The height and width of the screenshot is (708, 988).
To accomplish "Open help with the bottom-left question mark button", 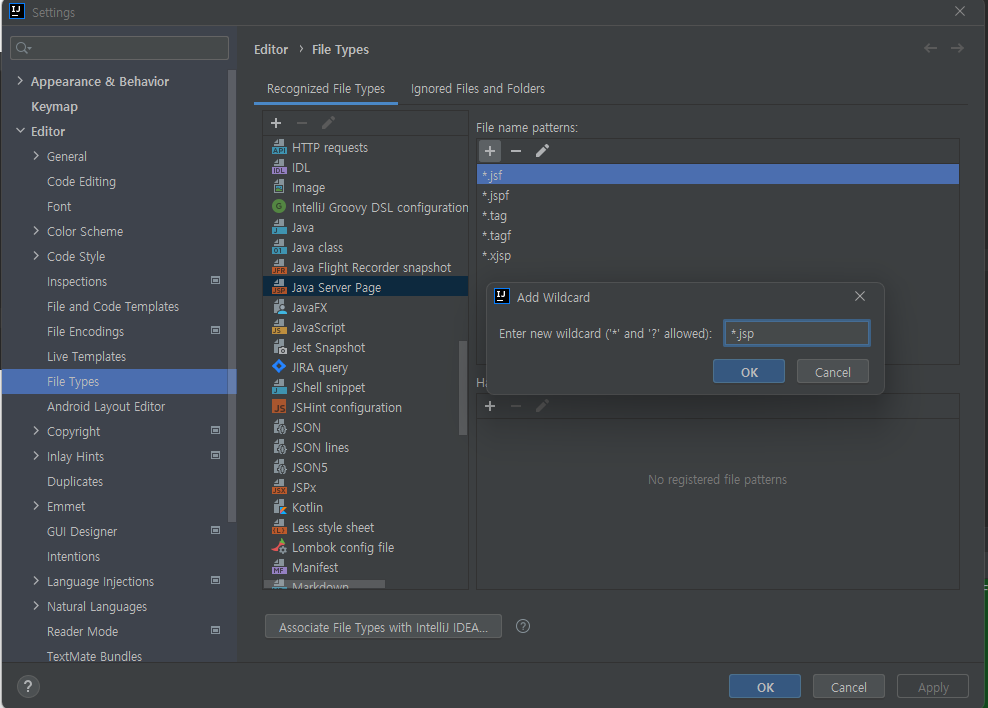I will pyautogui.click(x=28, y=687).
